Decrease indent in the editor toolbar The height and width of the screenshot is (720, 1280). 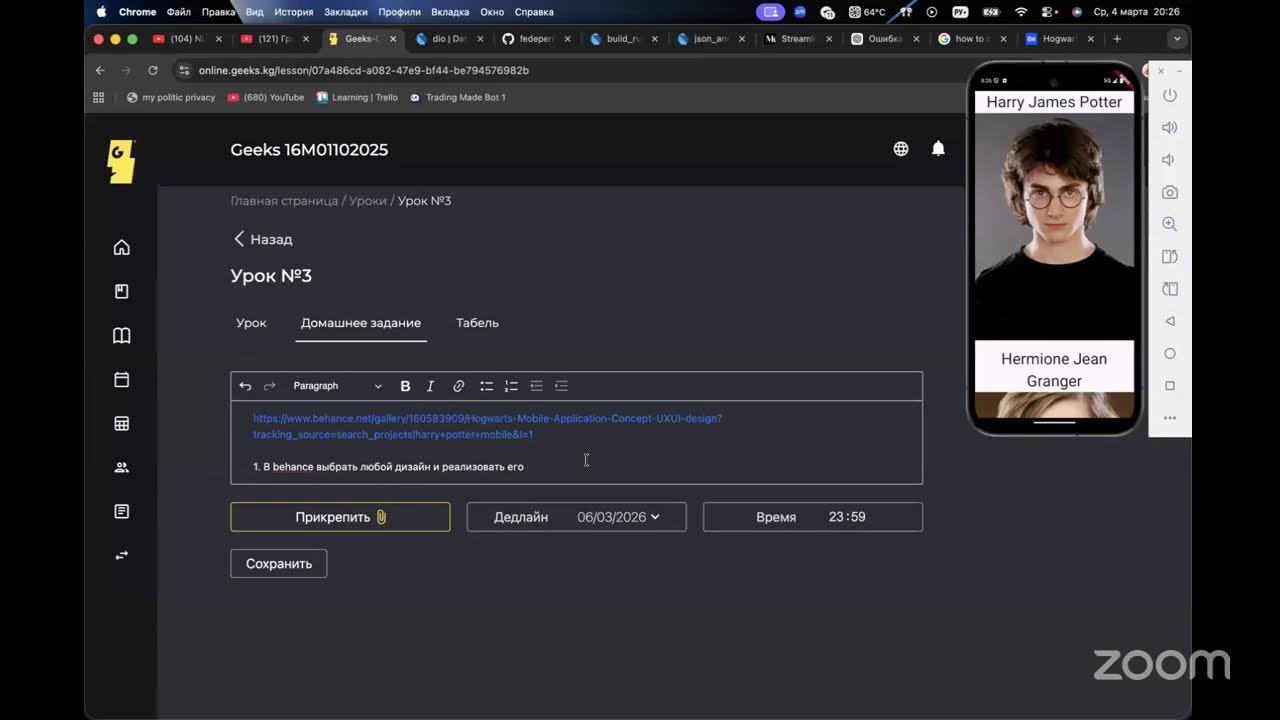tap(536, 386)
